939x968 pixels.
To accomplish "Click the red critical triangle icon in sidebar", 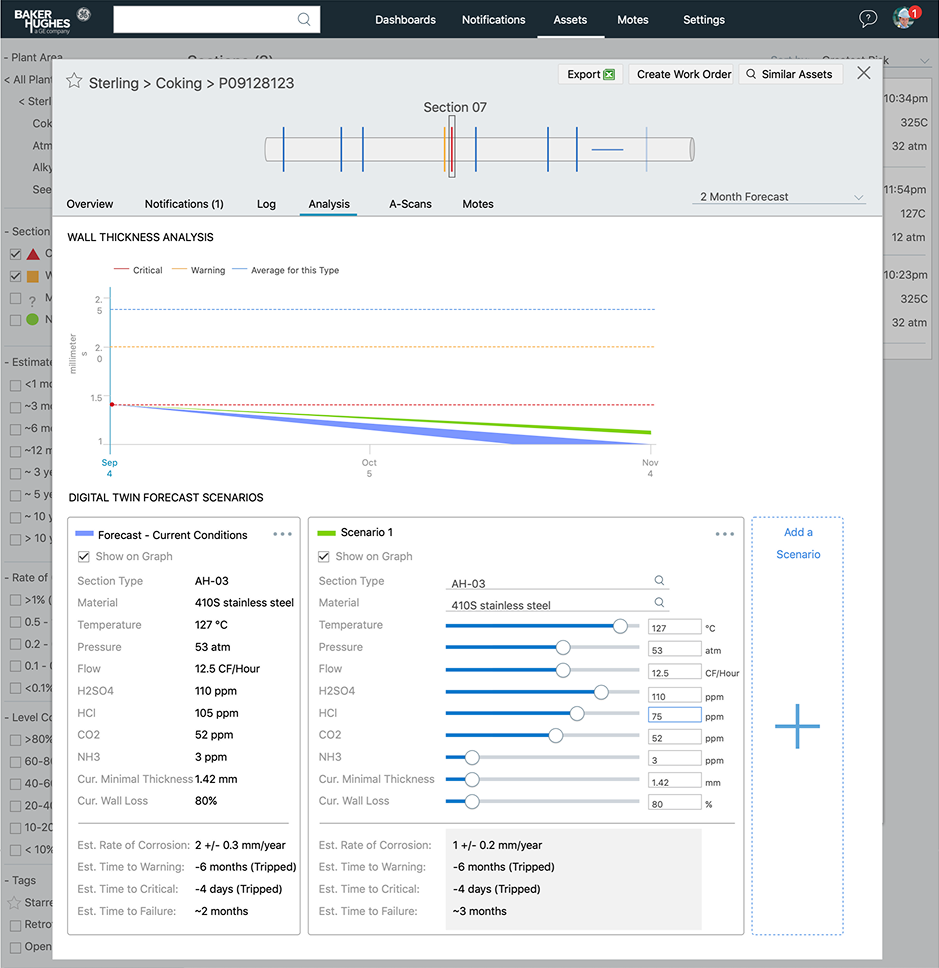I will click(x=33, y=254).
